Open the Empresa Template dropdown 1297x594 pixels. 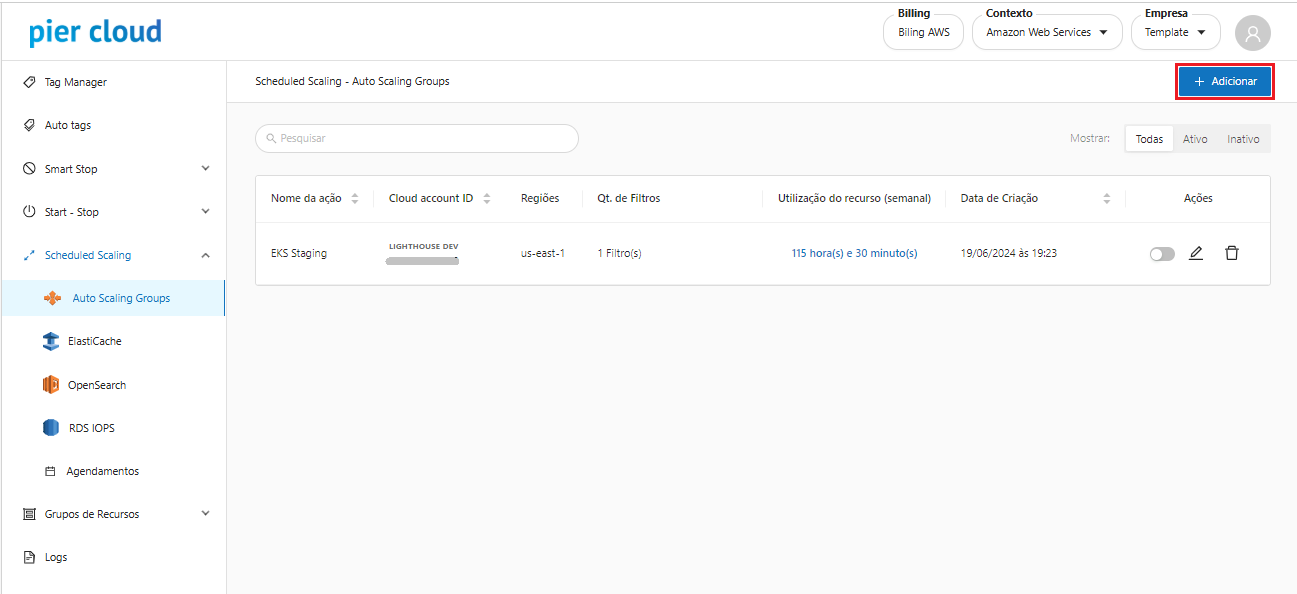pyautogui.click(x=1175, y=32)
